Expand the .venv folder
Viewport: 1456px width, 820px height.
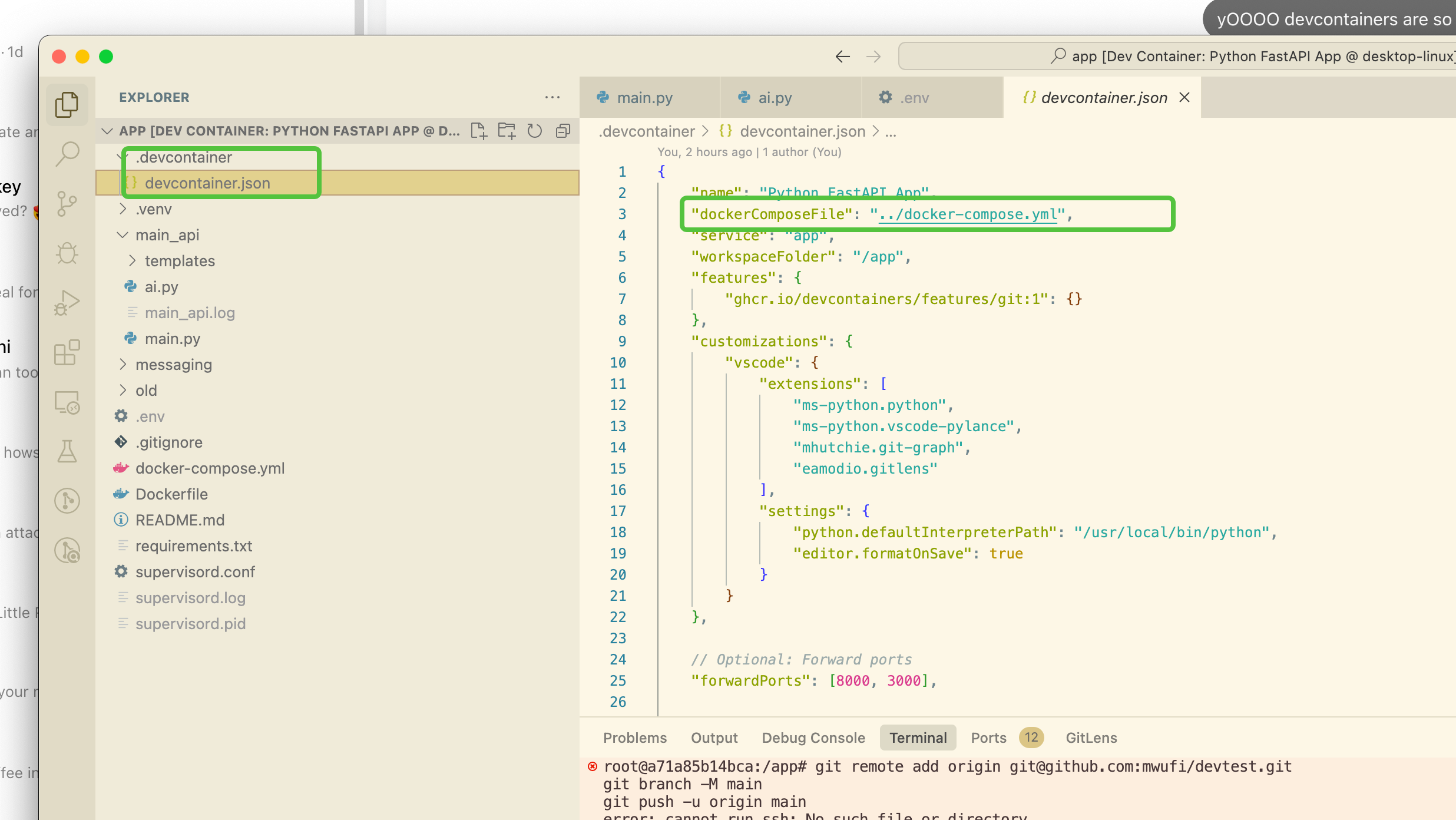click(153, 209)
